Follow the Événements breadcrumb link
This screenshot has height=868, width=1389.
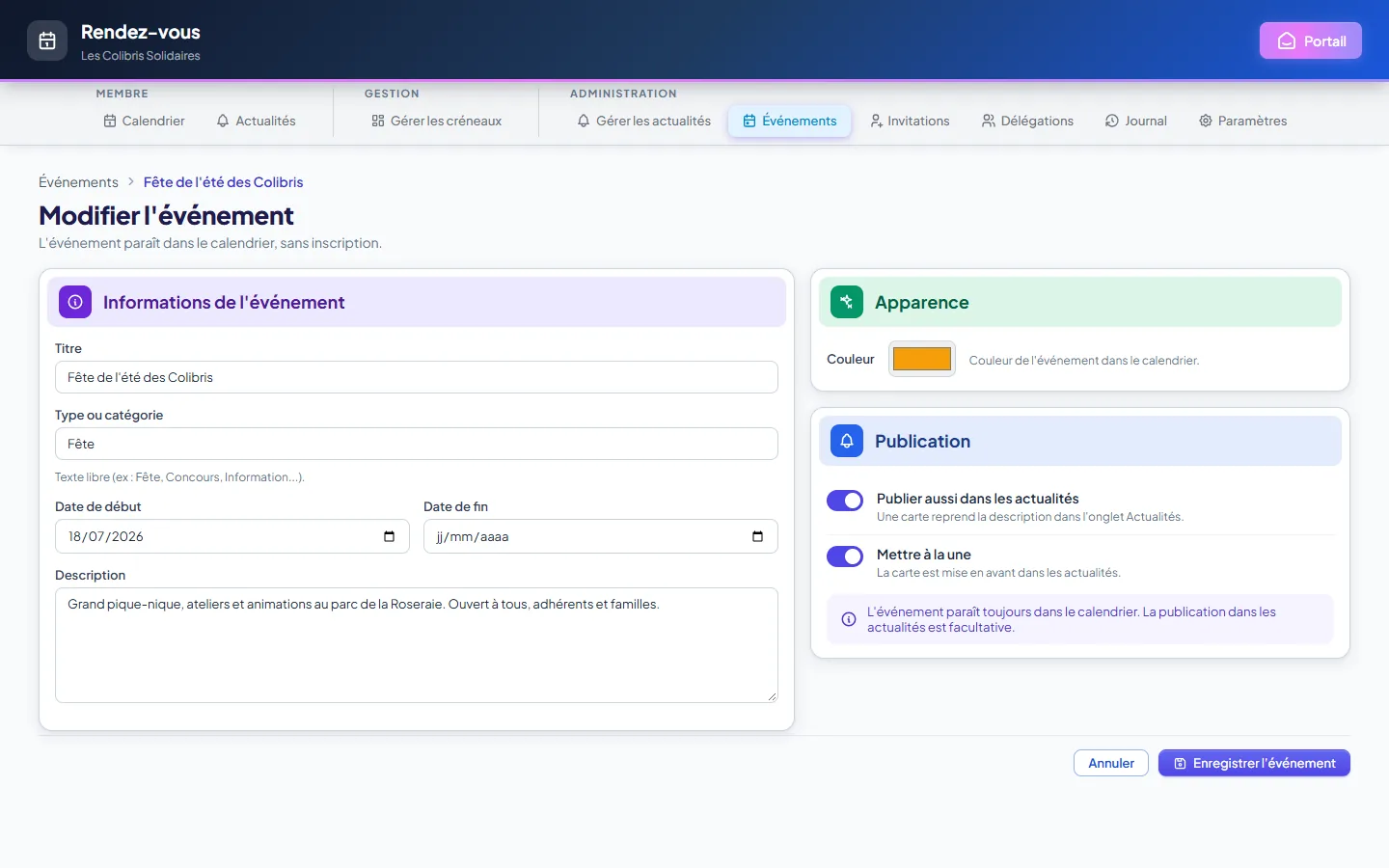tap(78, 182)
